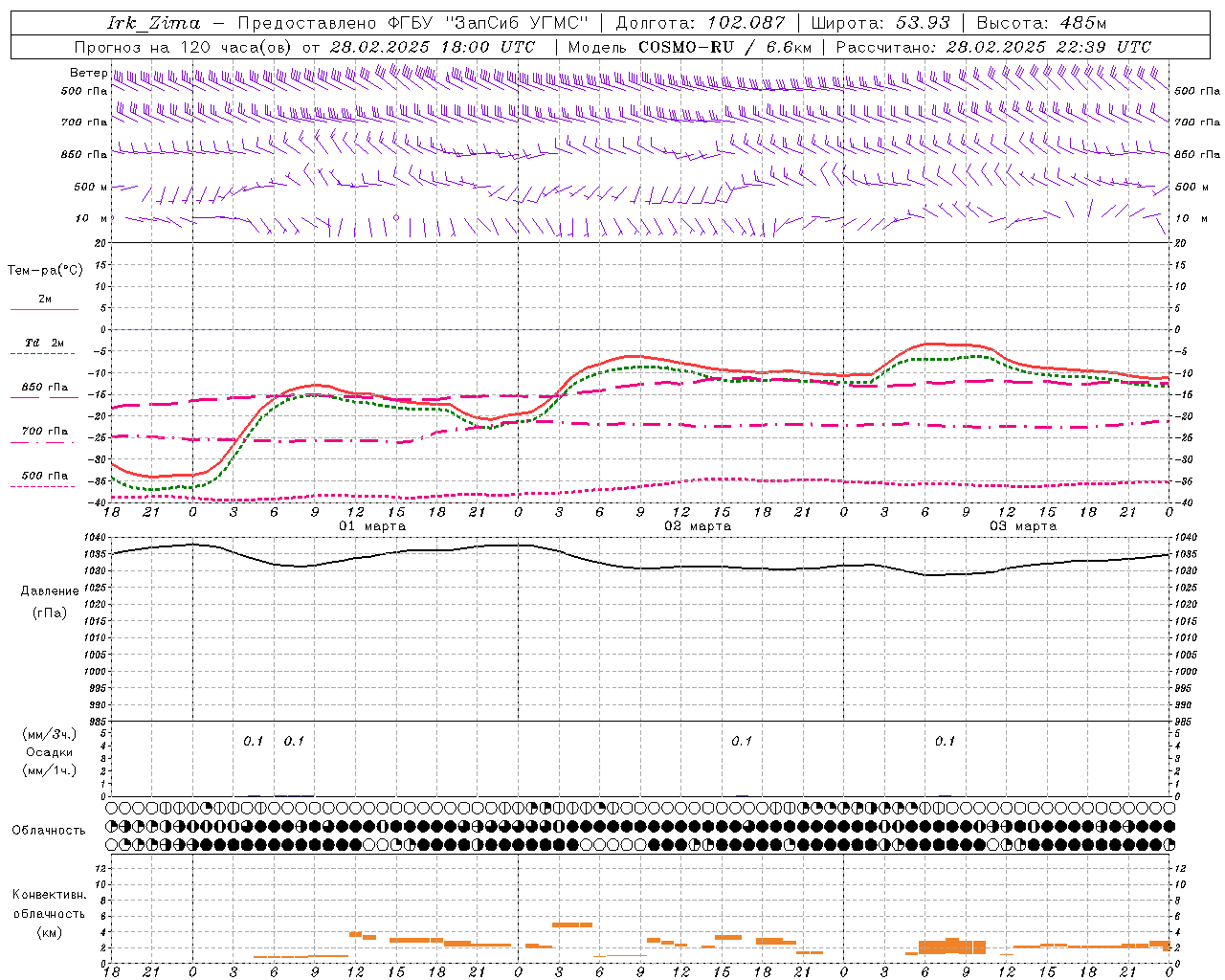Click the model label "Модель COSMO-RU / 6.6км"
The height and width of the screenshot is (980, 1225).
[x=689, y=47]
